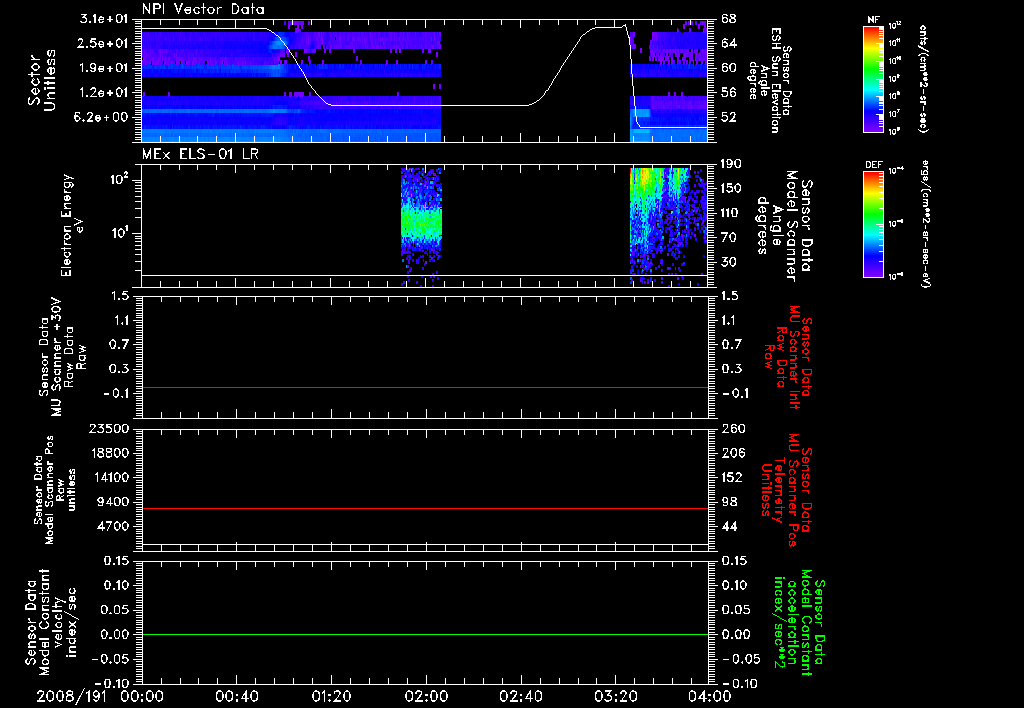Click the 6.2e+00 sector tick label
The height and width of the screenshot is (708, 1024).
pos(103,118)
